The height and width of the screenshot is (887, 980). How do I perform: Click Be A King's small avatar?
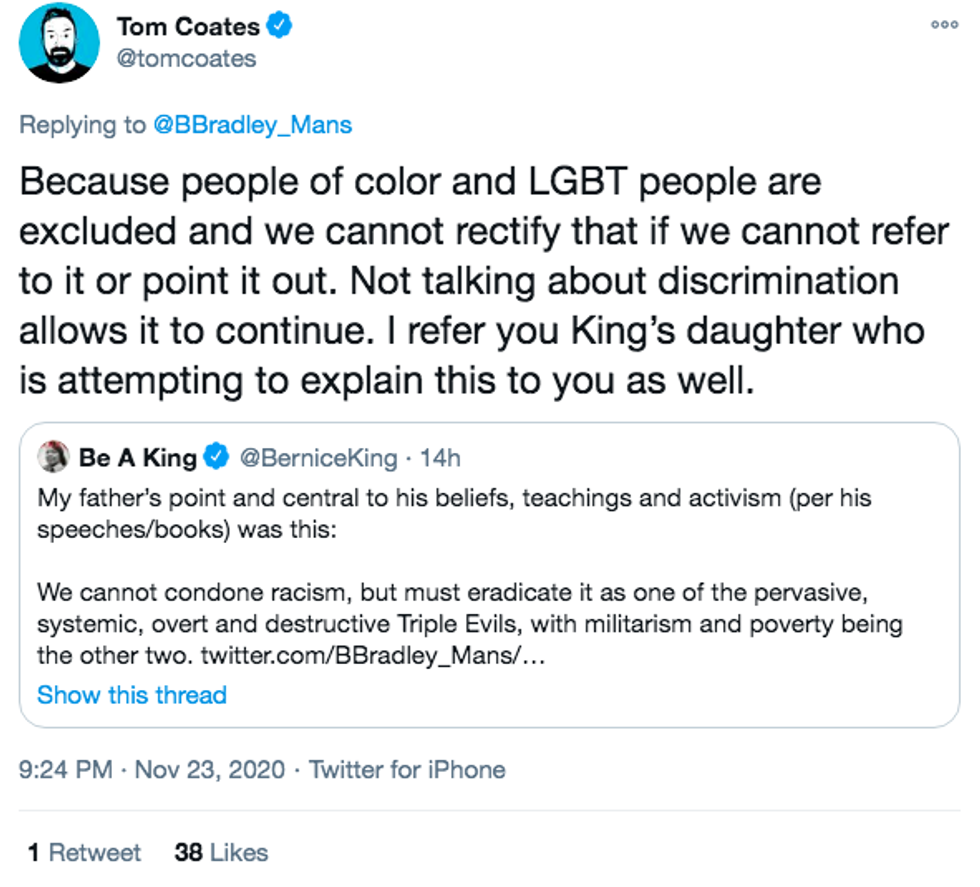click(x=52, y=458)
